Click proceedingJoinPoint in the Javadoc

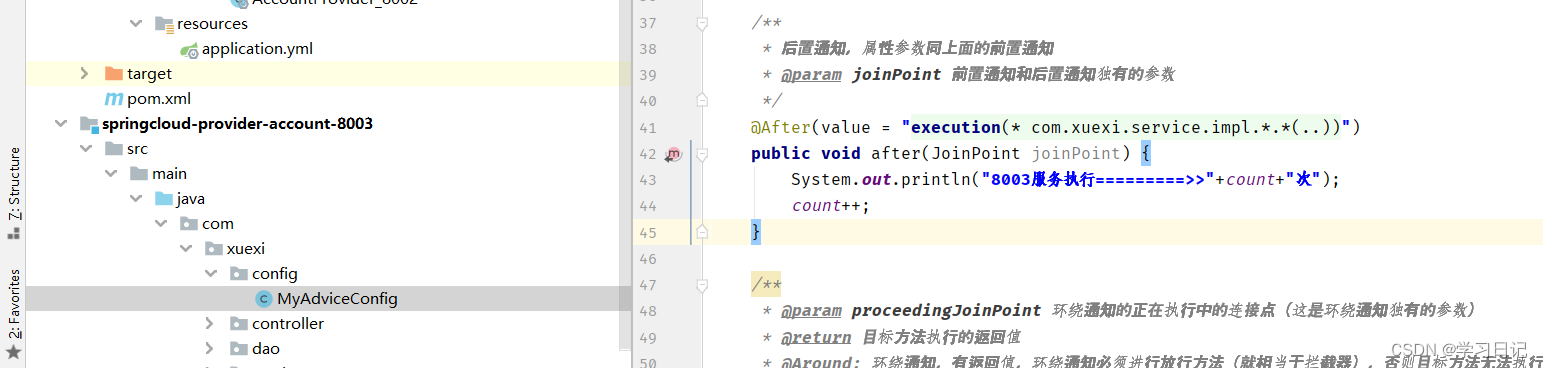coord(946,310)
